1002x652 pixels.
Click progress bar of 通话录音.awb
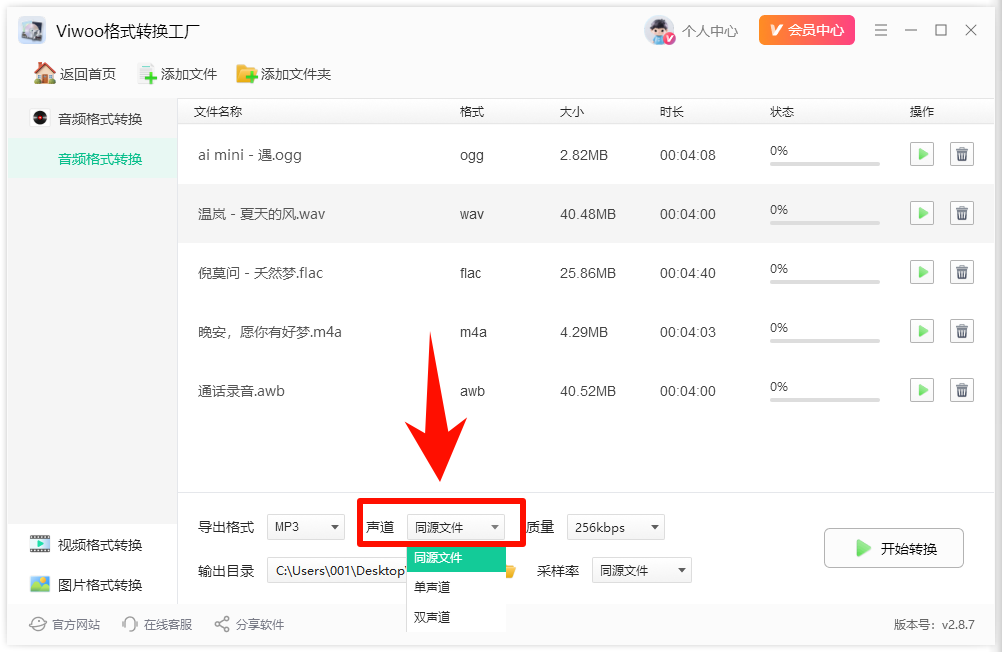[824, 400]
